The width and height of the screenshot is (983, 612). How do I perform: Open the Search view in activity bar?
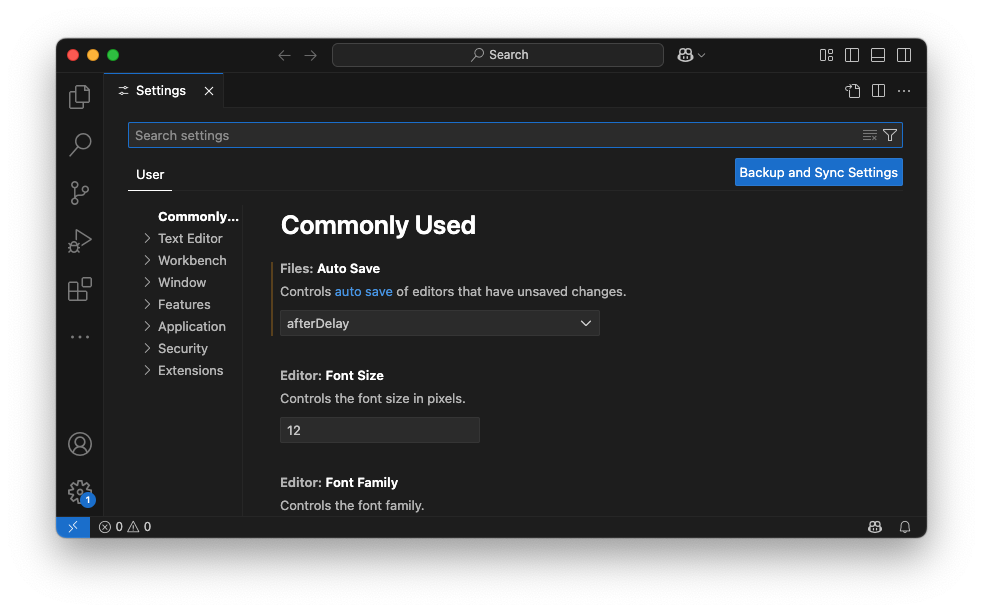80,145
